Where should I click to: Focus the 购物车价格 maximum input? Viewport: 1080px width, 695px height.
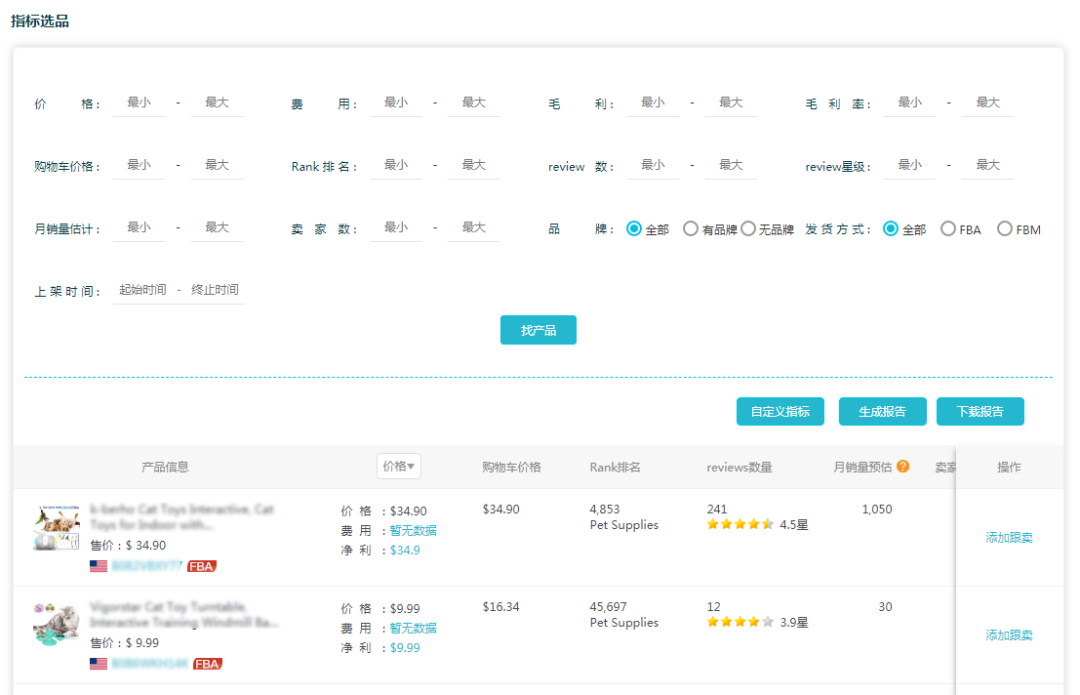click(217, 166)
